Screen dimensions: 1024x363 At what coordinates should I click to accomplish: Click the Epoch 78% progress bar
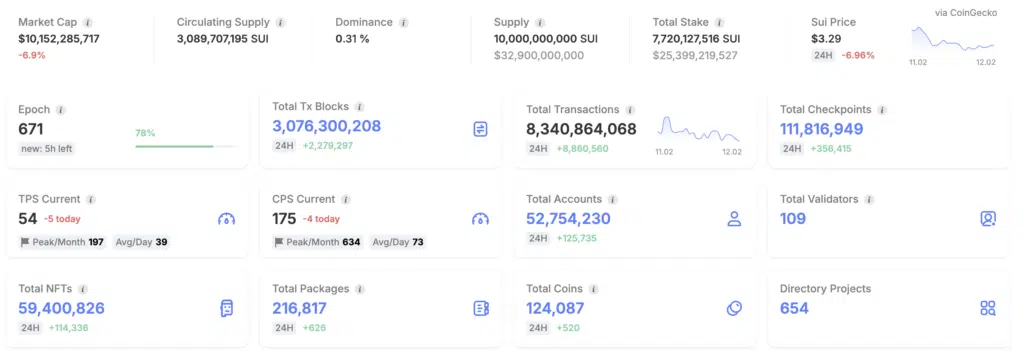click(186, 146)
